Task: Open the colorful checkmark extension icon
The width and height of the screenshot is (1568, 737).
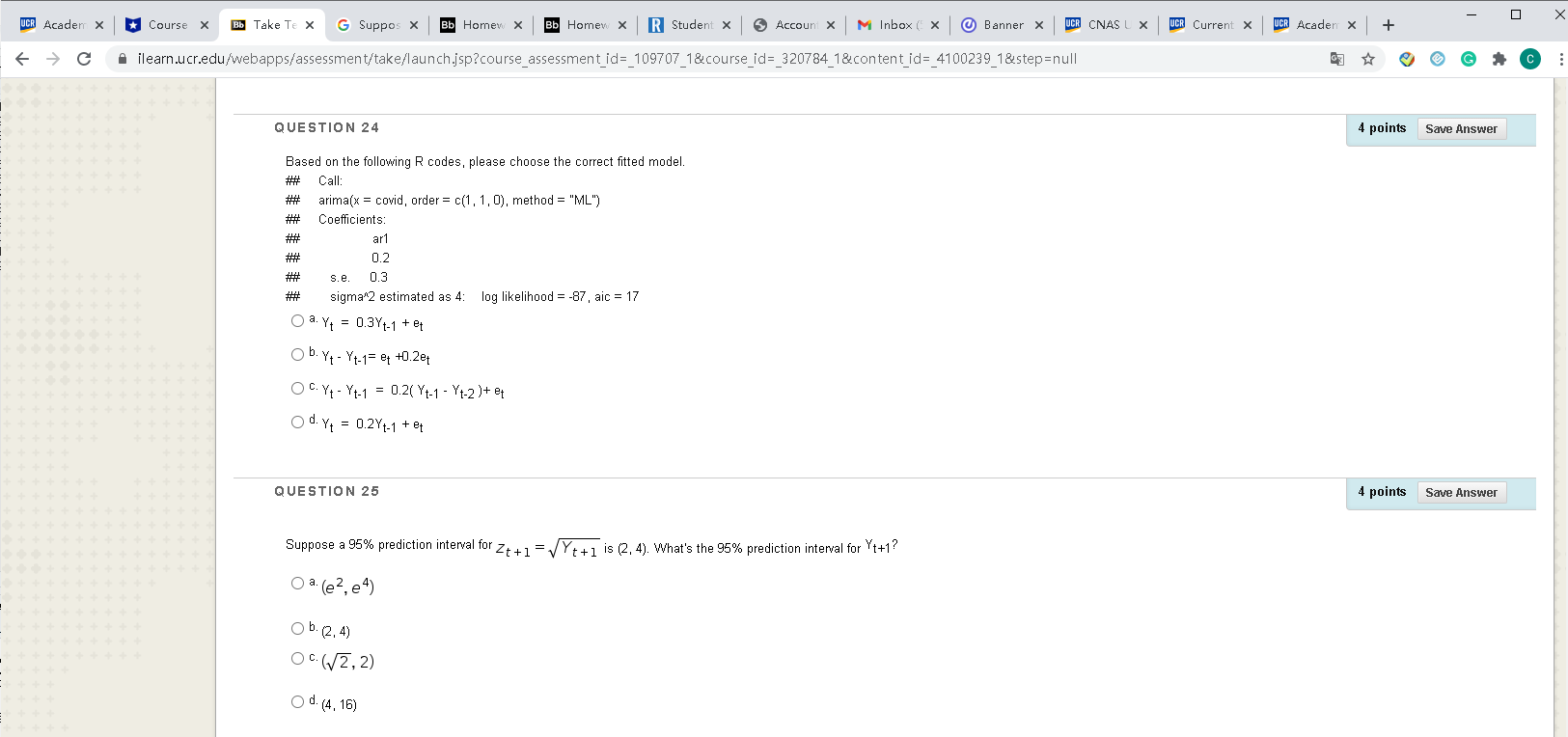Action: pos(1407,59)
